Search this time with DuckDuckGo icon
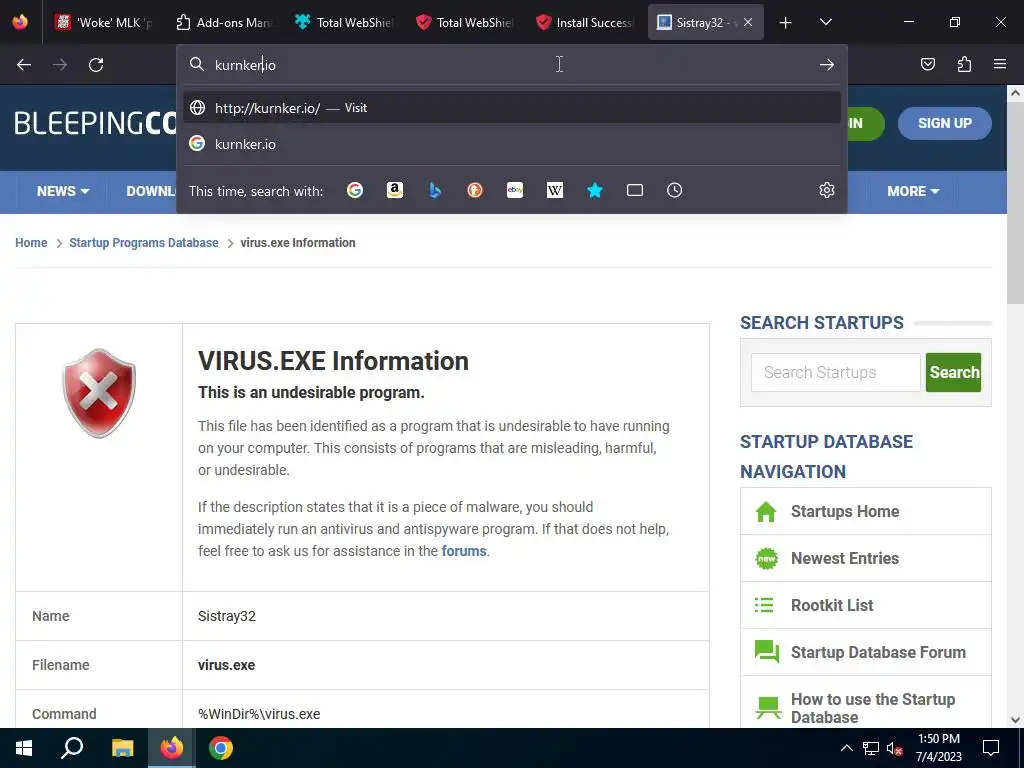Viewport: 1024px width, 768px height. tap(475, 190)
